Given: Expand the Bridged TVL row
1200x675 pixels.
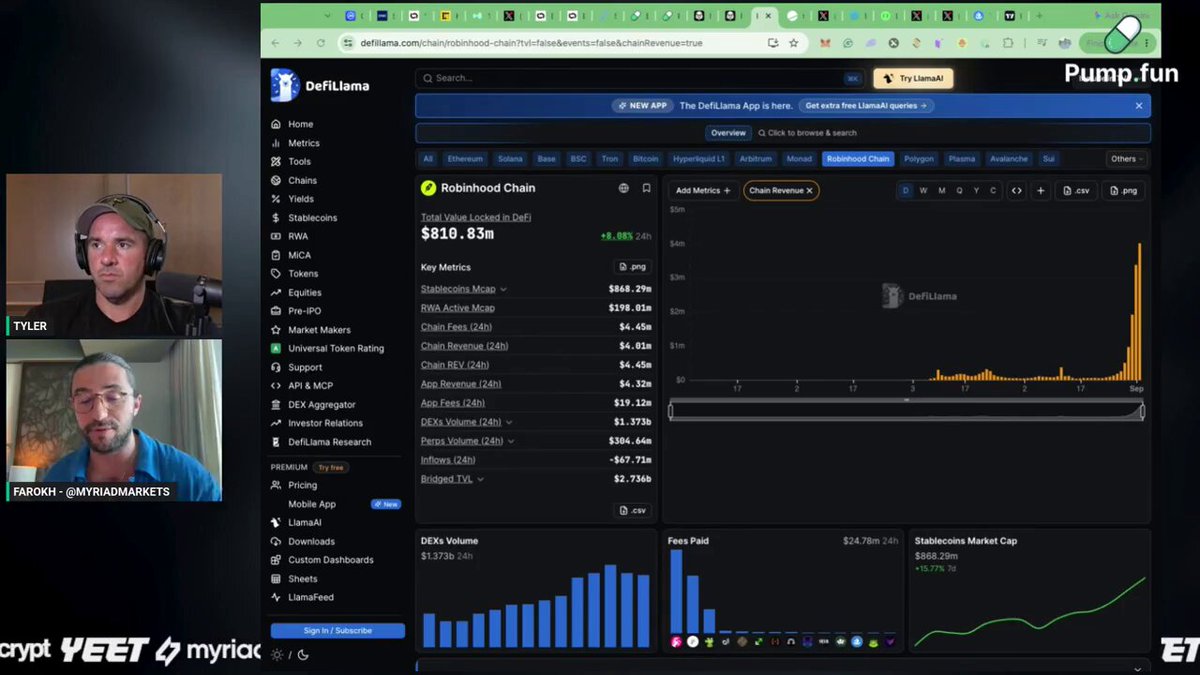Looking at the screenshot, I should point(480,479).
